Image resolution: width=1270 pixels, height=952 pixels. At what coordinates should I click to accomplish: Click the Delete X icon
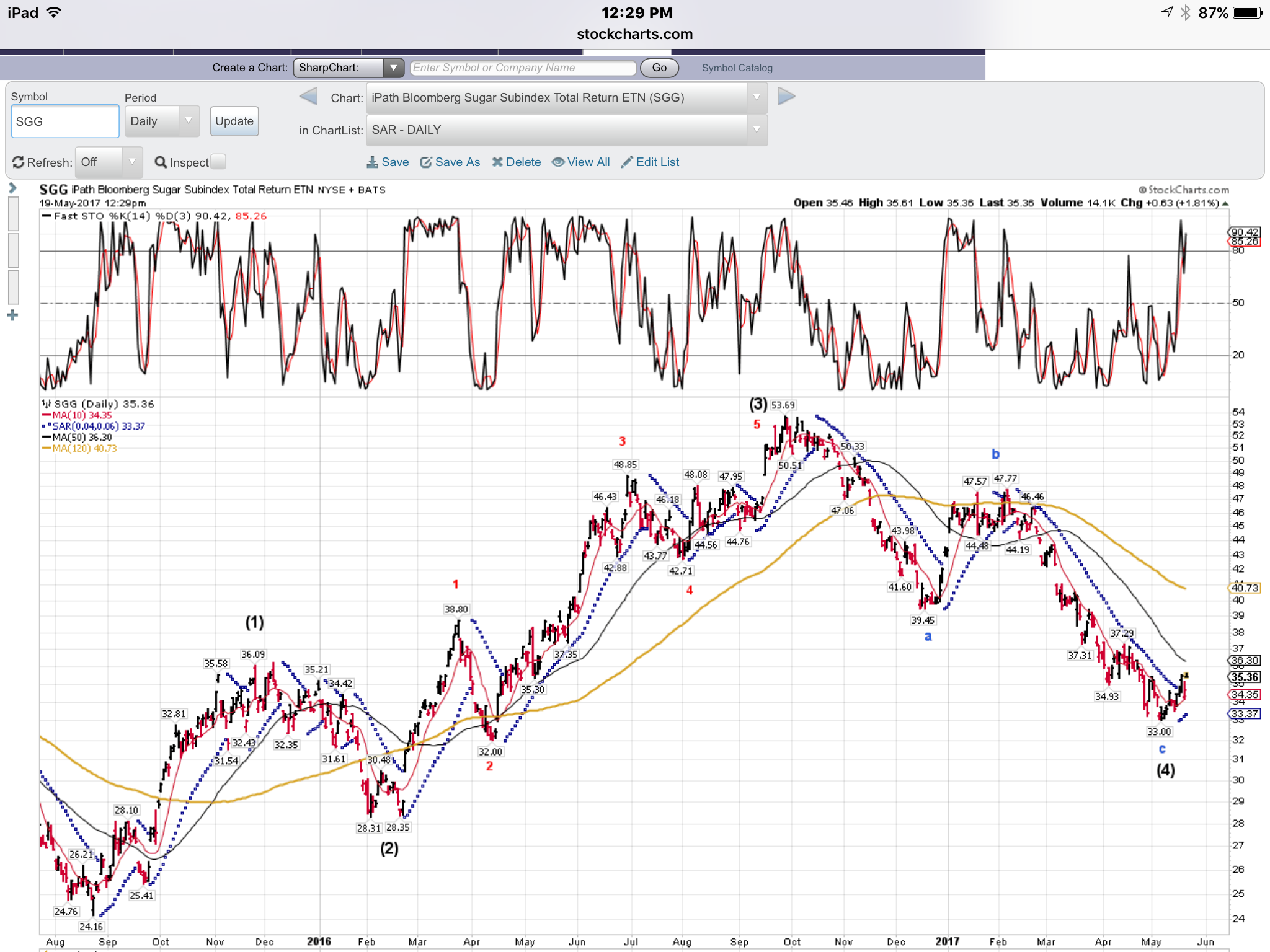click(x=497, y=162)
